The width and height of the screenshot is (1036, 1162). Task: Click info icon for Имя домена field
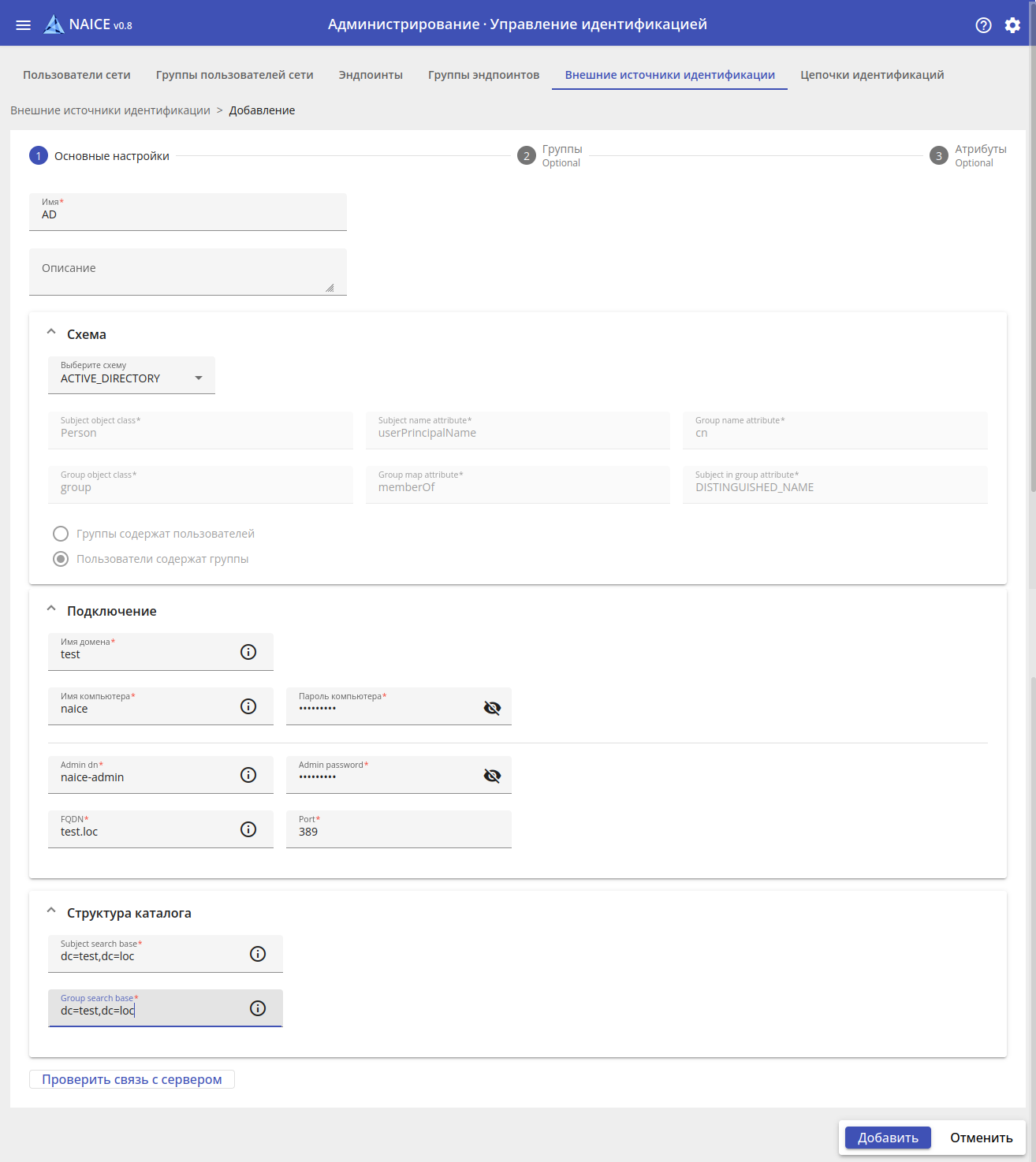248,652
